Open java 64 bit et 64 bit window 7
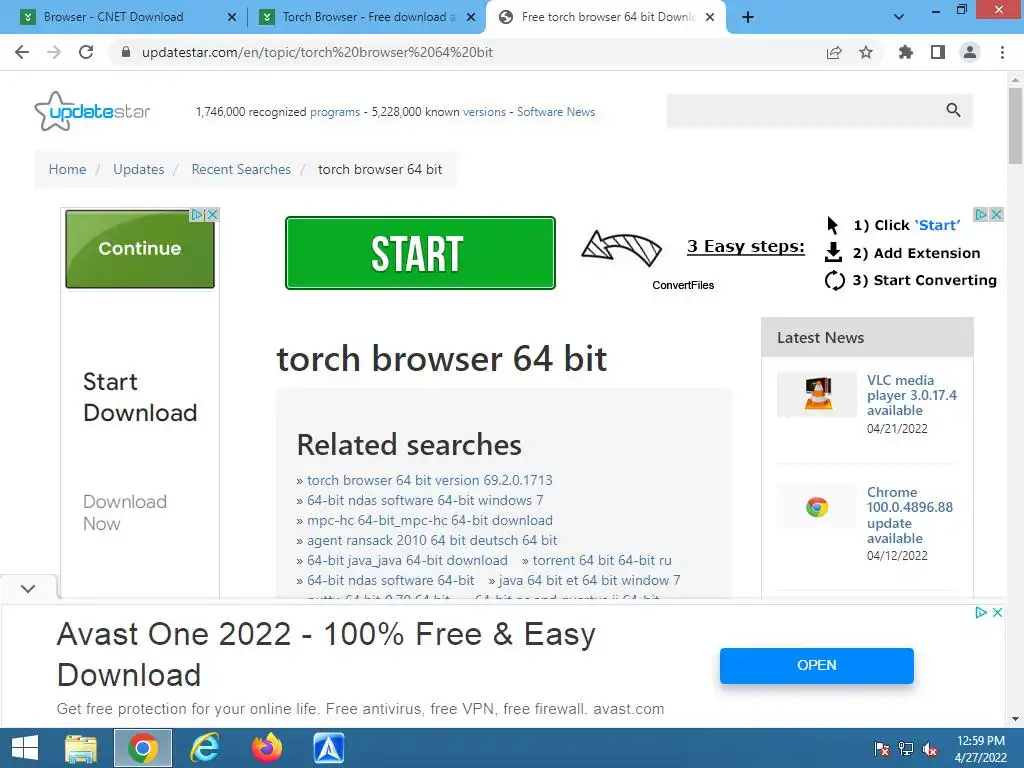This screenshot has height=768, width=1024. pyautogui.click(x=590, y=580)
